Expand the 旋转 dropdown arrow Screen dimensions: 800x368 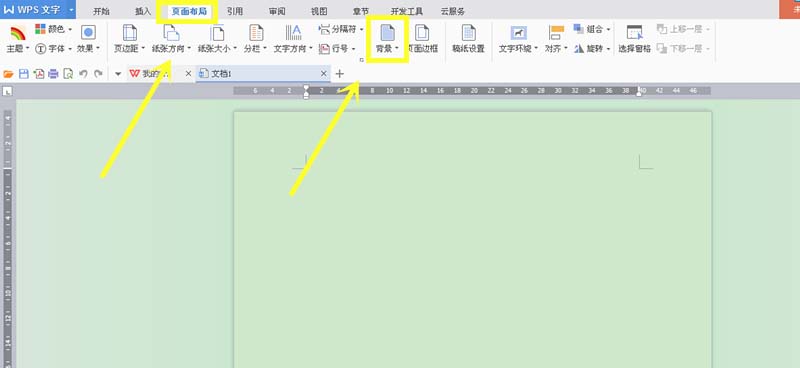609,49
